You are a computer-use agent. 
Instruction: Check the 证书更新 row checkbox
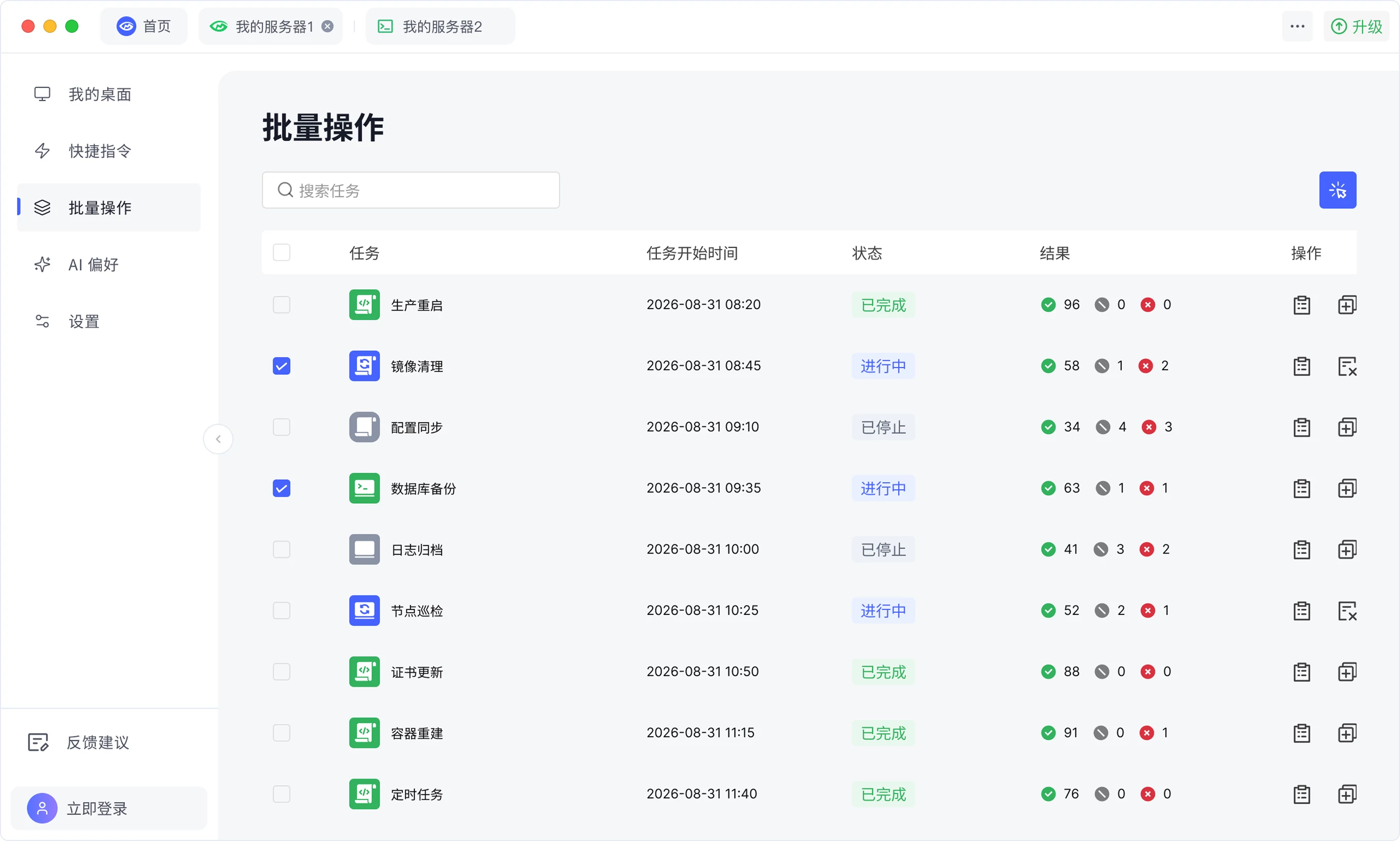point(282,672)
